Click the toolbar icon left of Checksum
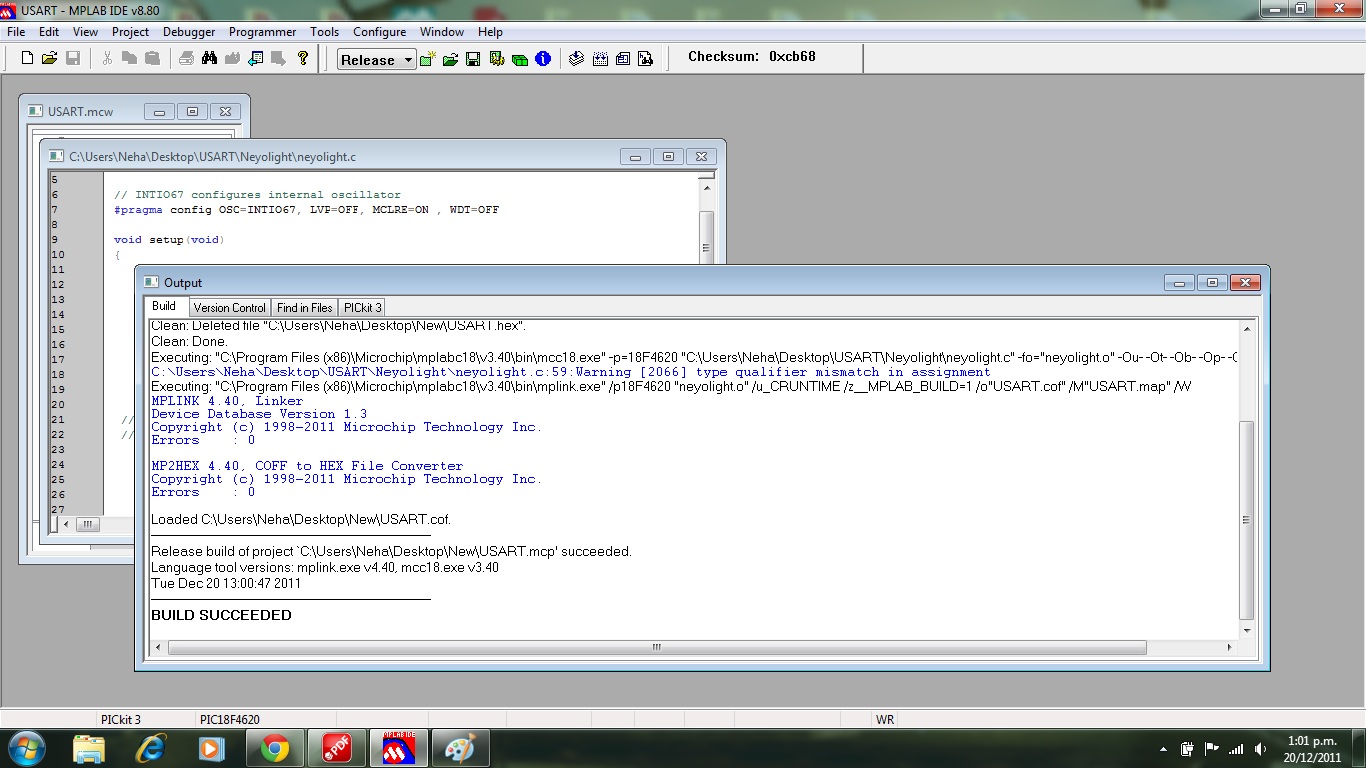This screenshot has width=1366, height=768. coord(646,59)
